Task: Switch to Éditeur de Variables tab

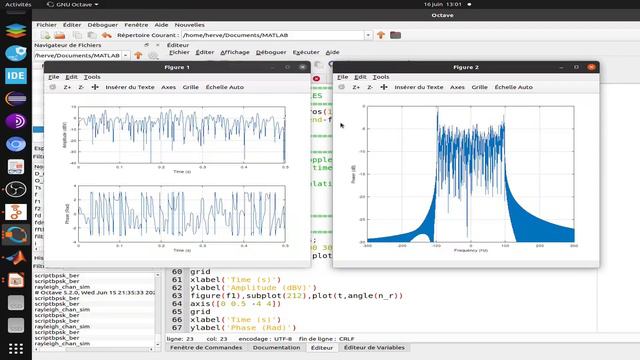Action: pyautogui.click(x=374, y=347)
